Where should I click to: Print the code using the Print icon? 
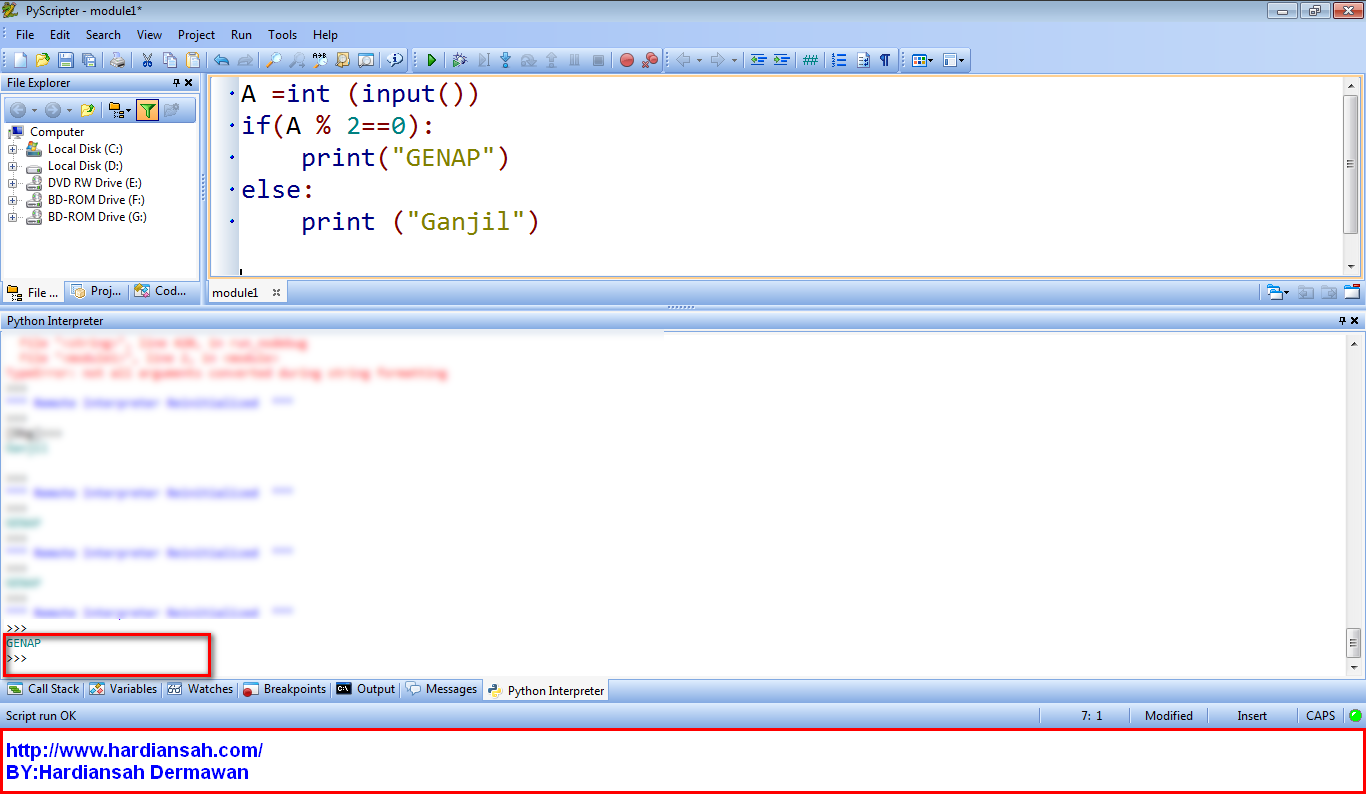point(117,60)
